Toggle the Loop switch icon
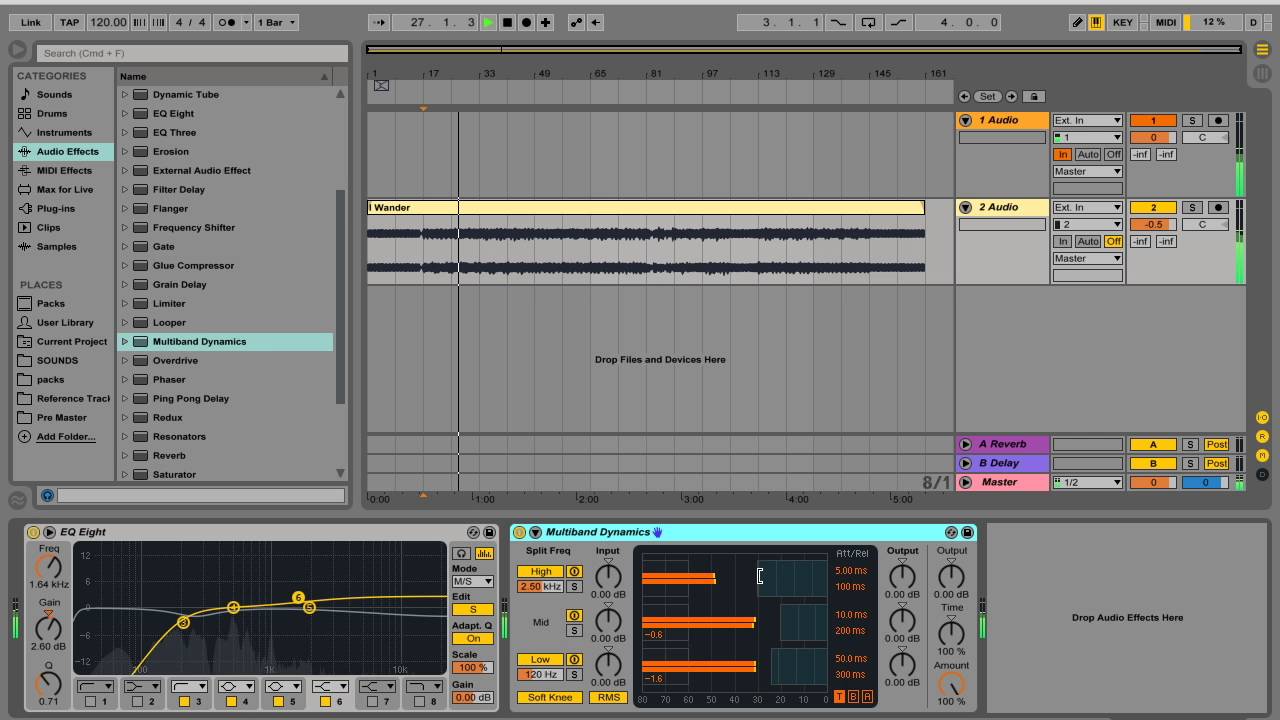The width and height of the screenshot is (1280, 720). 868,22
